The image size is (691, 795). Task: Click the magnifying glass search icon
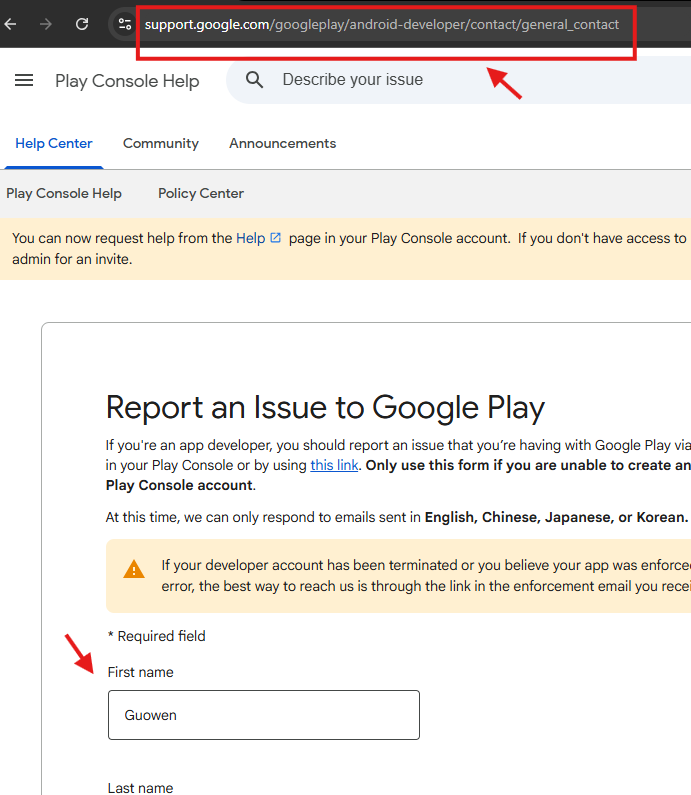click(255, 80)
